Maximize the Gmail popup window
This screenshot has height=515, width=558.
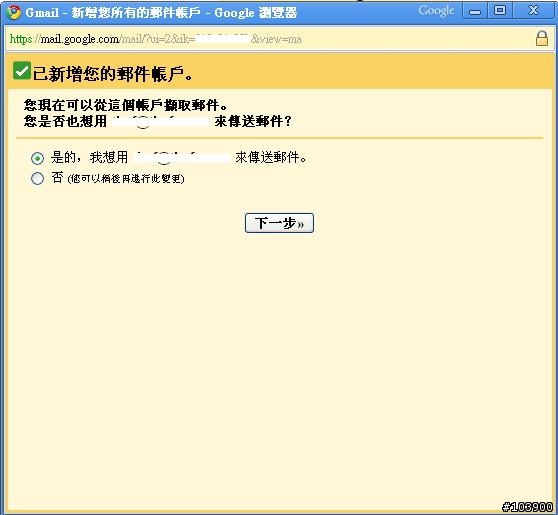click(500, 11)
